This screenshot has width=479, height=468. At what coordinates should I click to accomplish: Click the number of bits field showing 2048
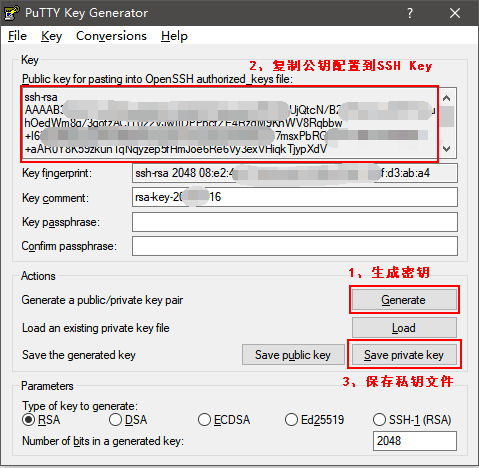(x=415, y=441)
